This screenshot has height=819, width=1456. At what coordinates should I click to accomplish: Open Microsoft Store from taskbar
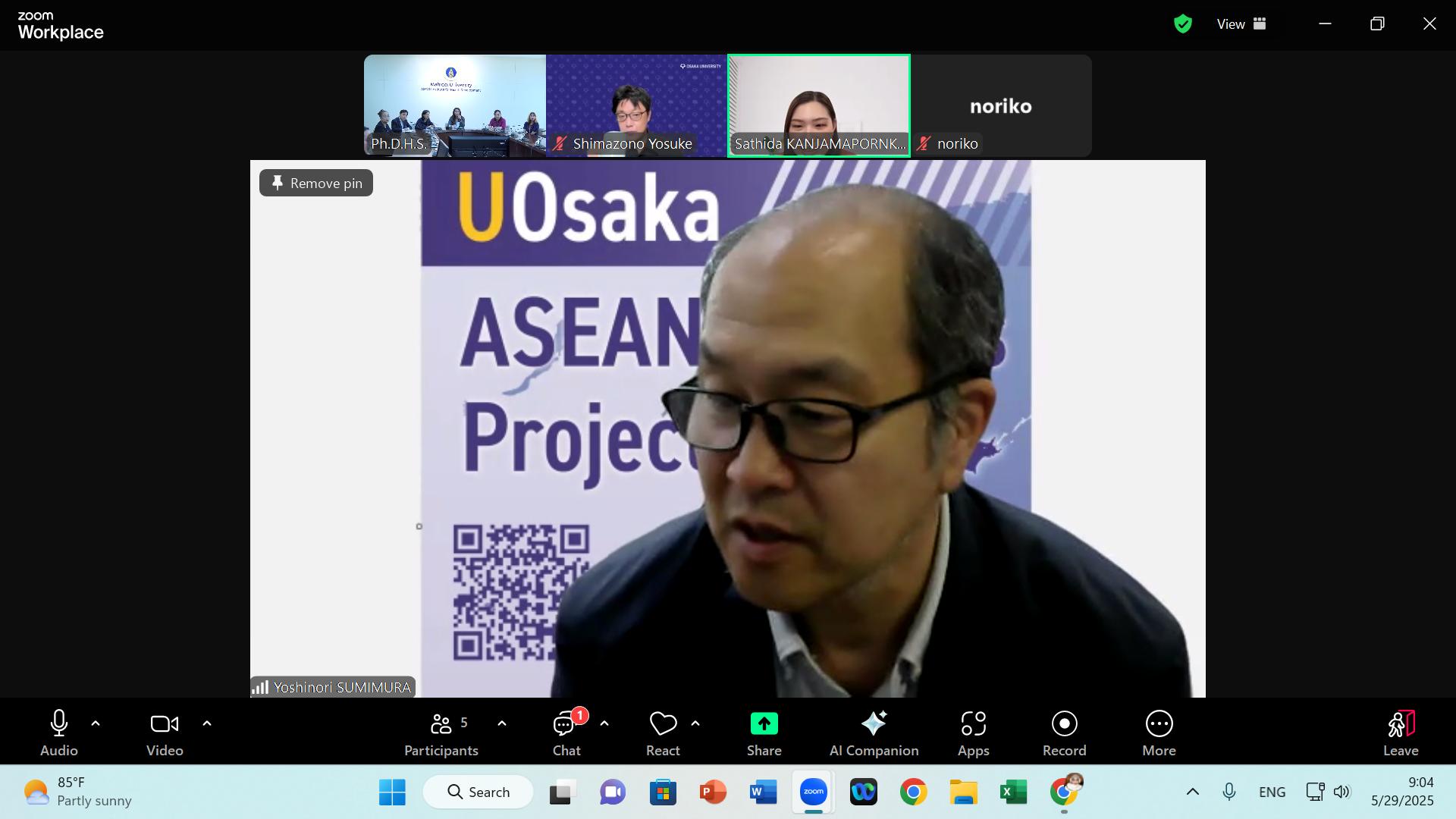coord(663,792)
